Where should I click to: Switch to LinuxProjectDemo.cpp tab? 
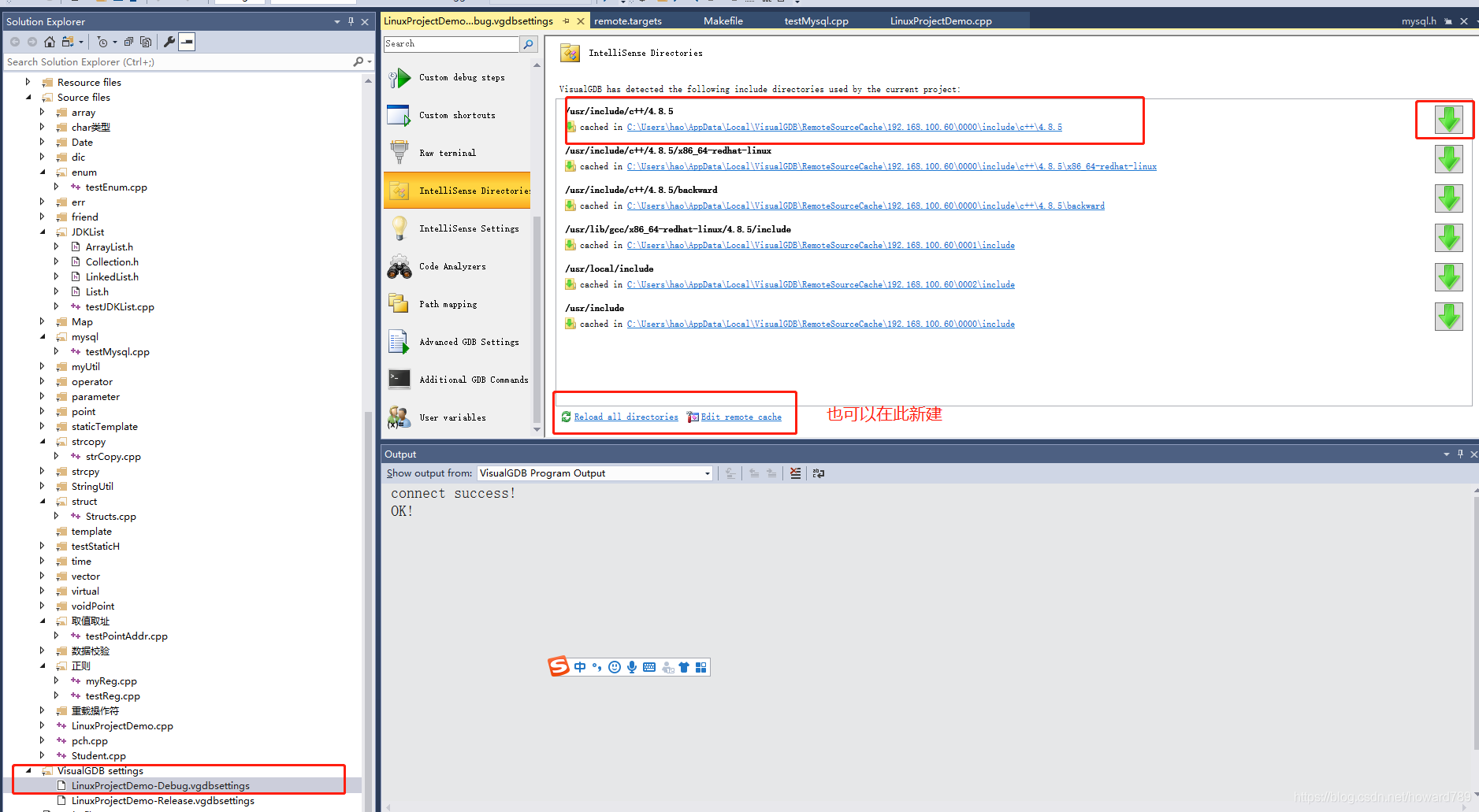[x=941, y=21]
